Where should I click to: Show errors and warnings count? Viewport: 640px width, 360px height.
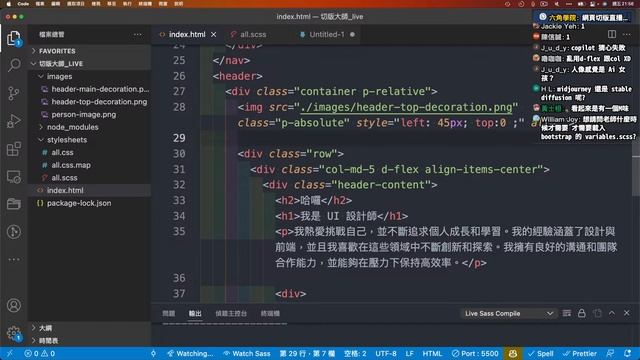pos(40,353)
